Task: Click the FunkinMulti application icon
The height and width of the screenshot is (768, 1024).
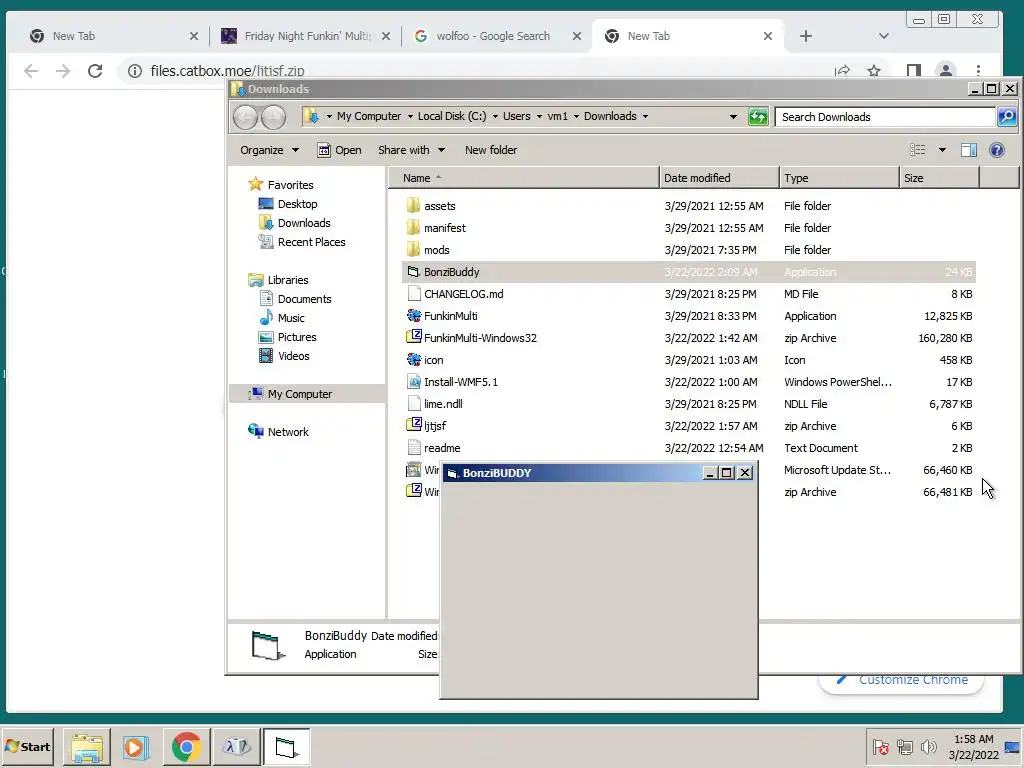Action: [x=413, y=316]
